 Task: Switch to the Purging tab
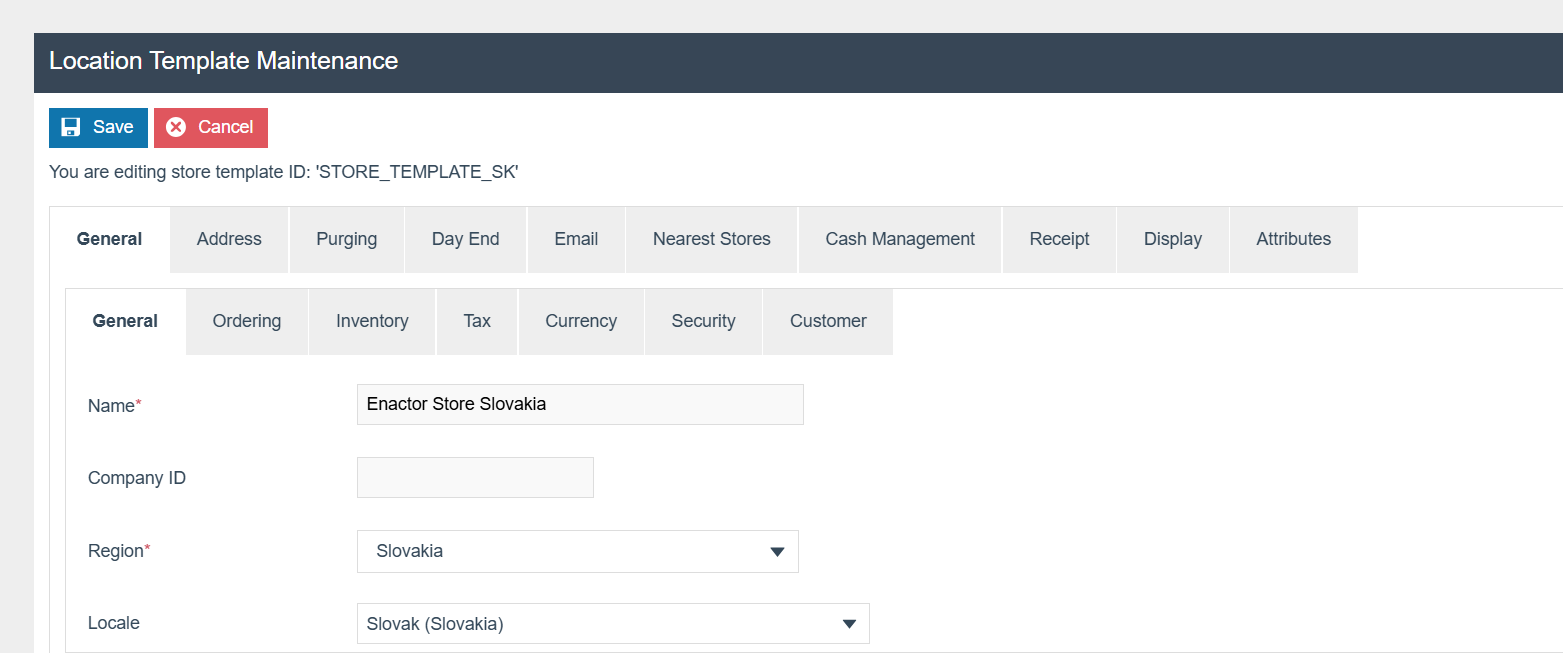pos(346,239)
